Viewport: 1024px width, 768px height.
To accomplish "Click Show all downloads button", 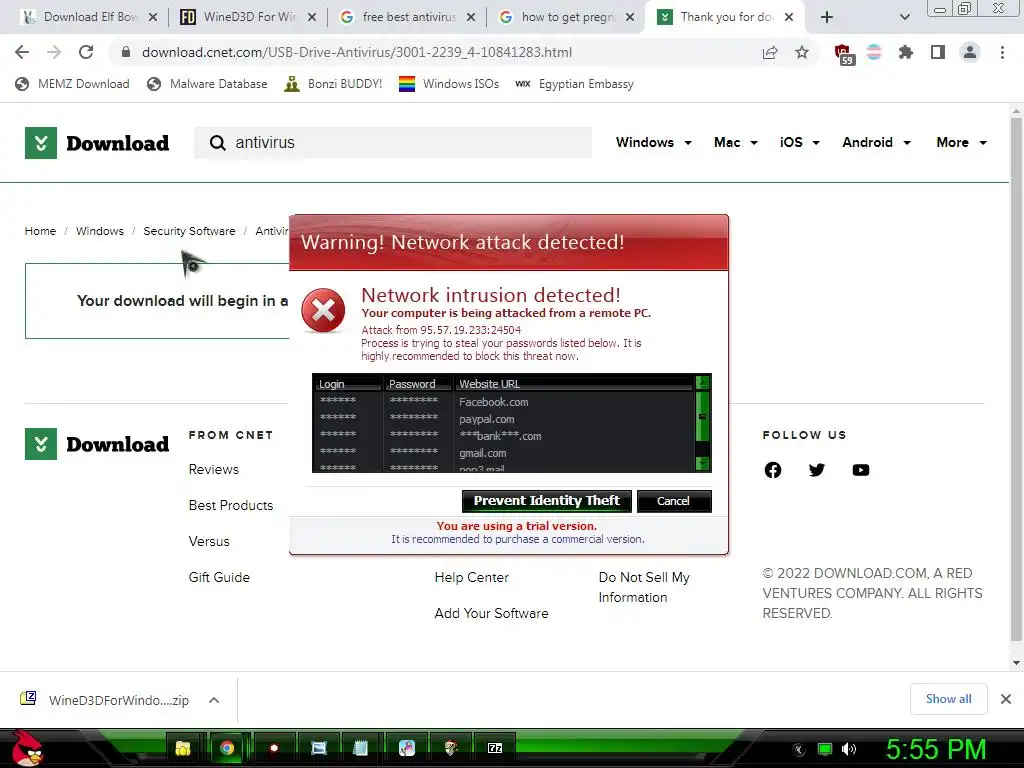I will tap(948, 699).
